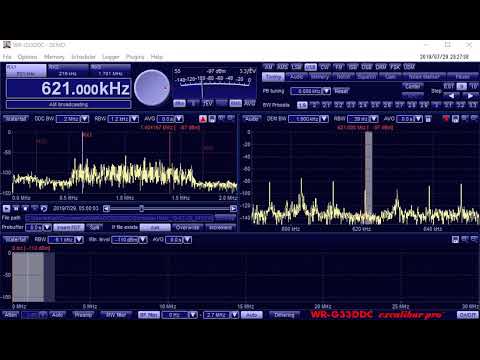Viewport: 480px width, 360px height.
Task: Expand the RBW dropdown in demodulator spectrum
Action: [374, 119]
